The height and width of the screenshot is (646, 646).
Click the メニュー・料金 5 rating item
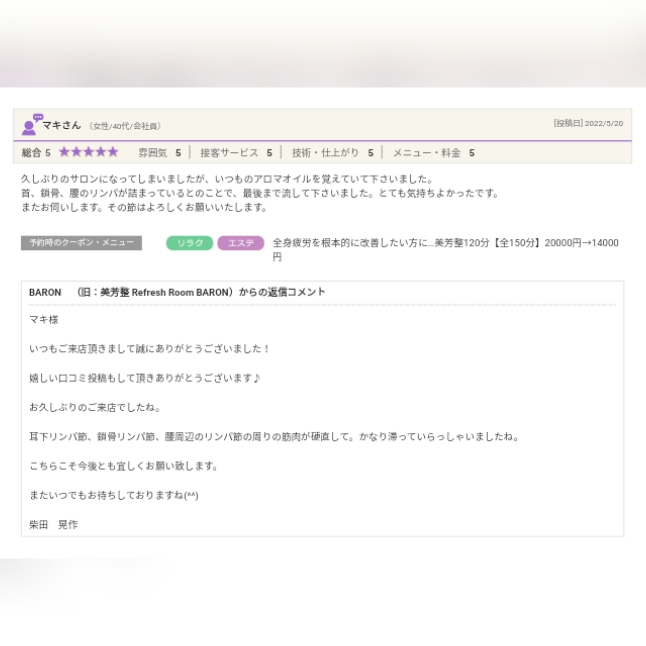[x=433, y=153]
